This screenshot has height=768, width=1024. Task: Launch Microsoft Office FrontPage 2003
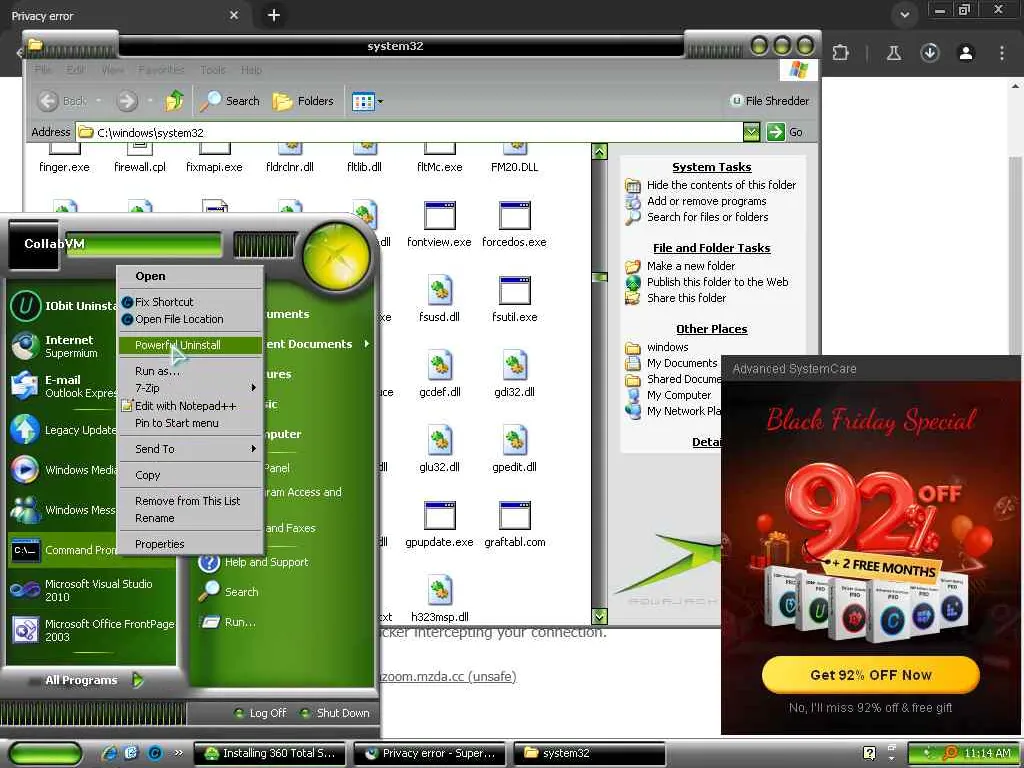pos(91,630)
